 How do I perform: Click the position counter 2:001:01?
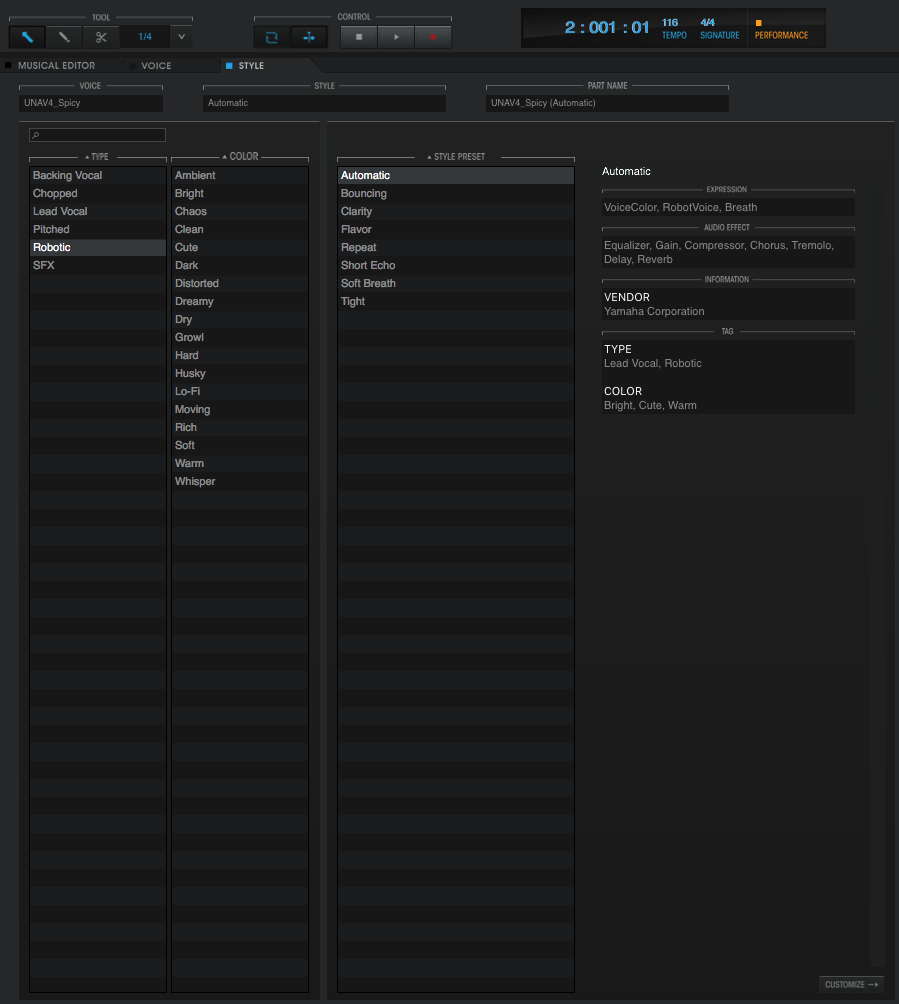pos(606,28)
